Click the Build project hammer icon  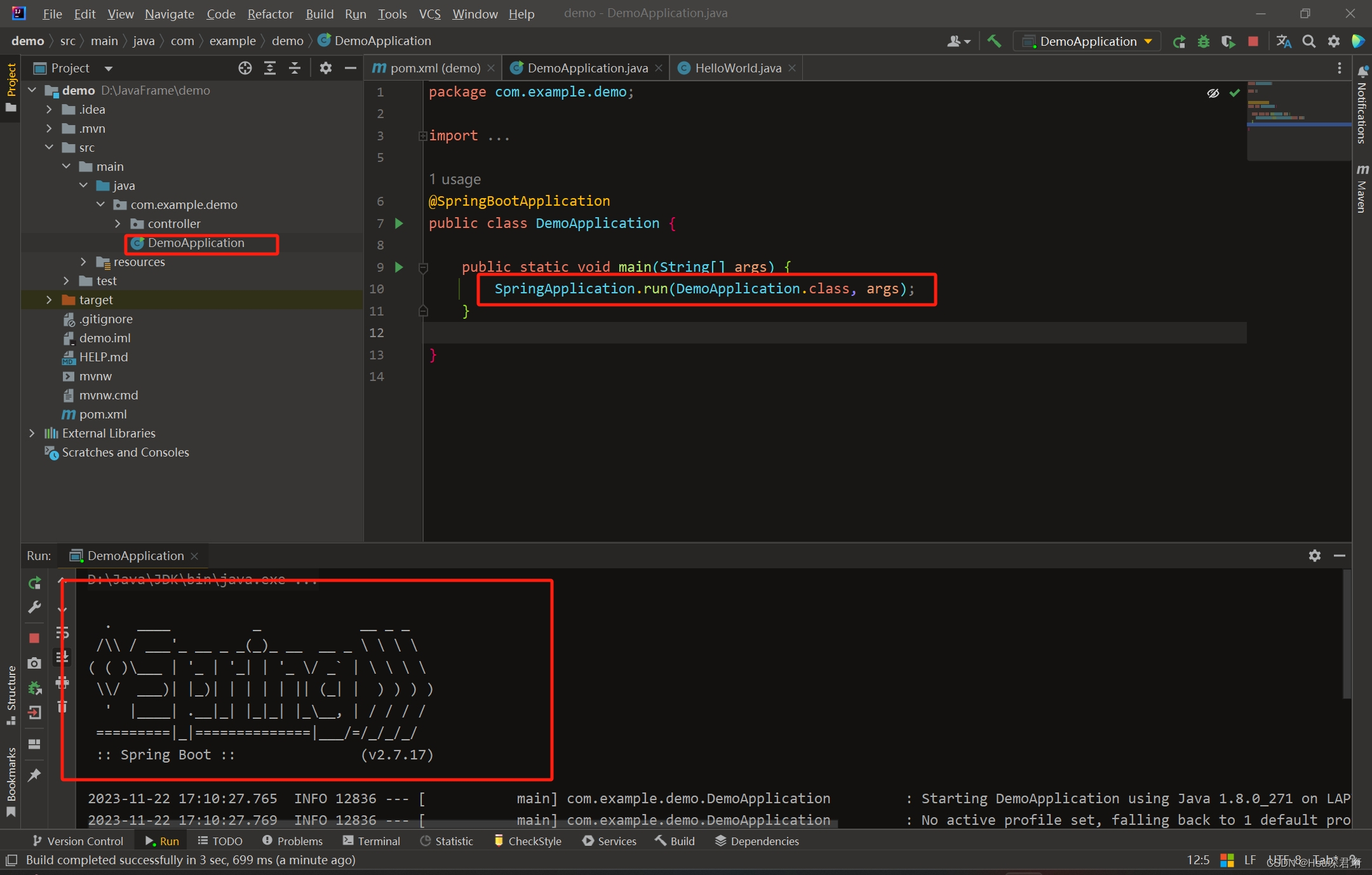pos(995,41)
